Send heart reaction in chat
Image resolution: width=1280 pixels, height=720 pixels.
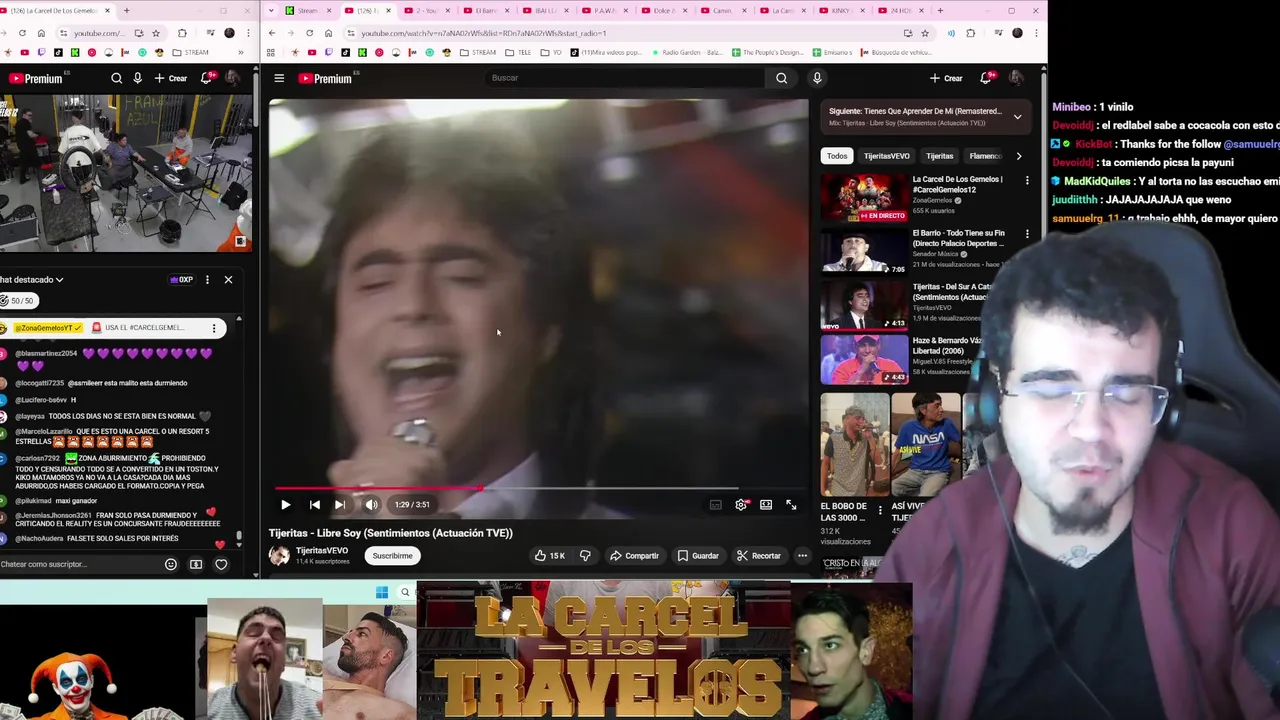pyautogui.click(x=221, y=565)
